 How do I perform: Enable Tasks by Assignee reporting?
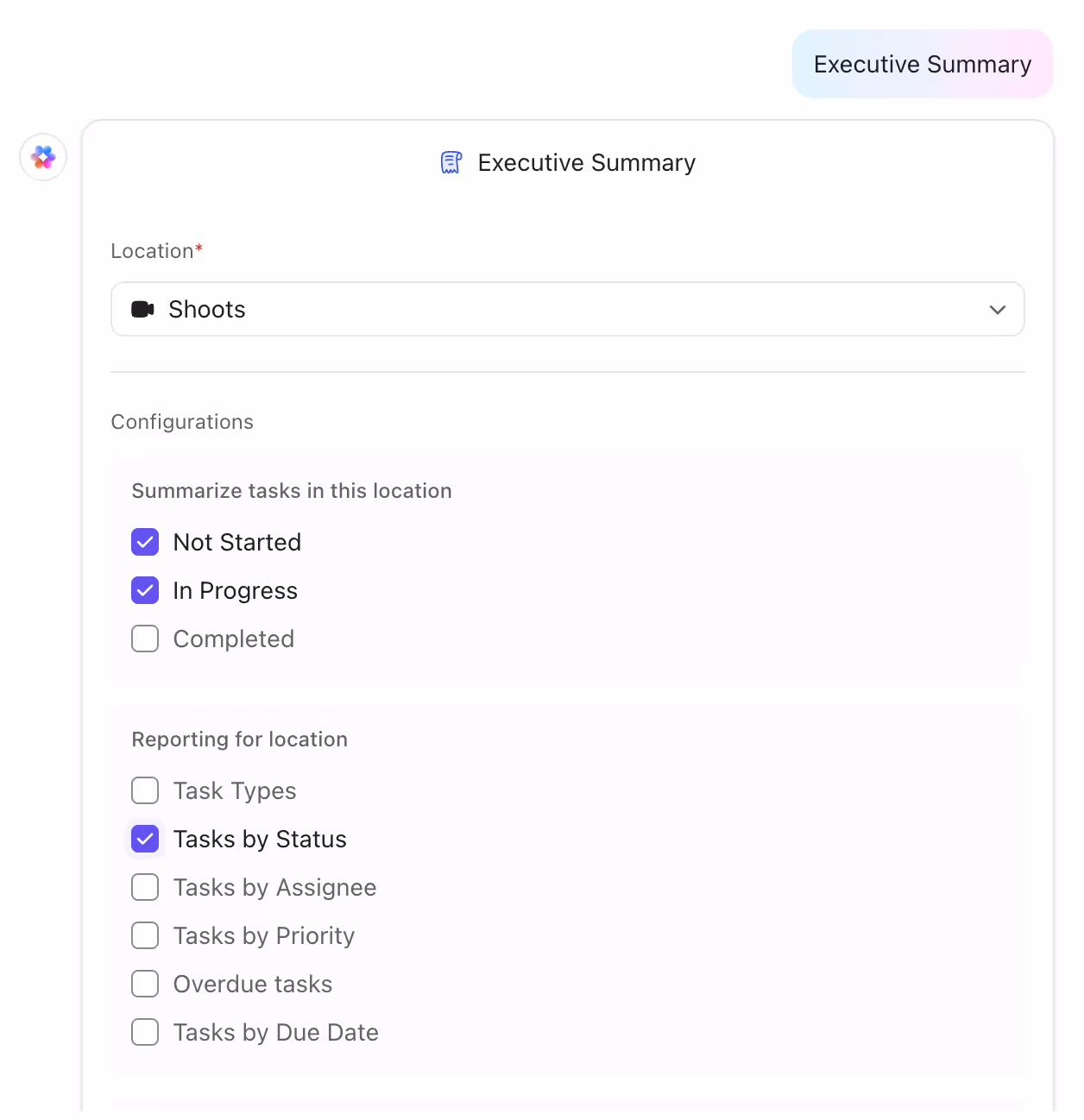point(145,887)
